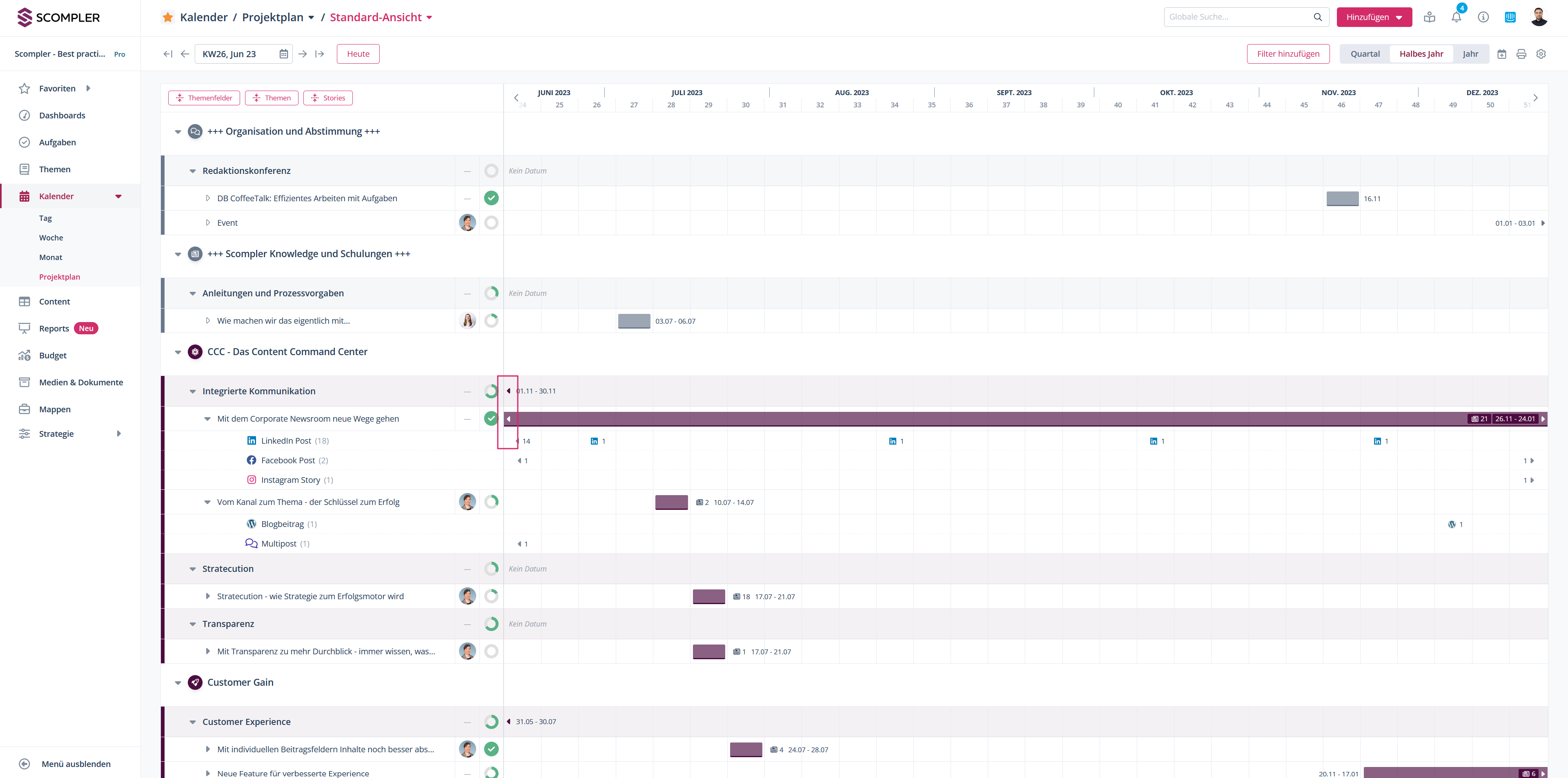
Task: Toggle status circle of Event row
Action: tap(490, 223)
